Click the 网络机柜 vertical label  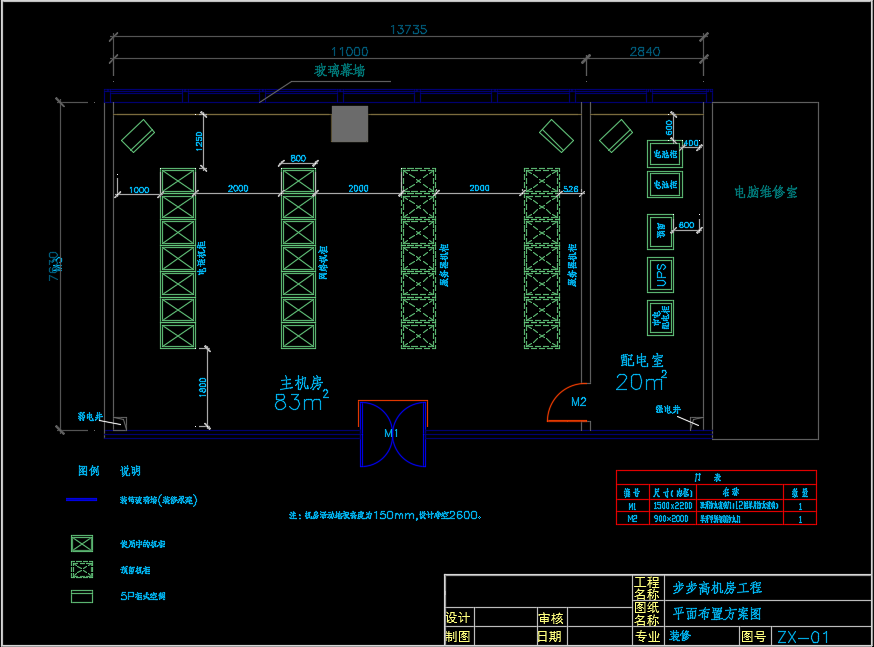323,262
